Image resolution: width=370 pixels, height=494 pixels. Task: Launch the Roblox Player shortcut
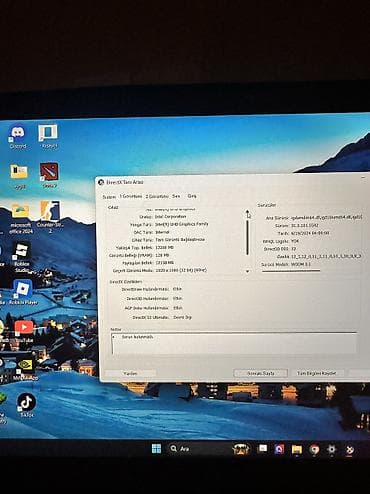[x=23, y=292]
